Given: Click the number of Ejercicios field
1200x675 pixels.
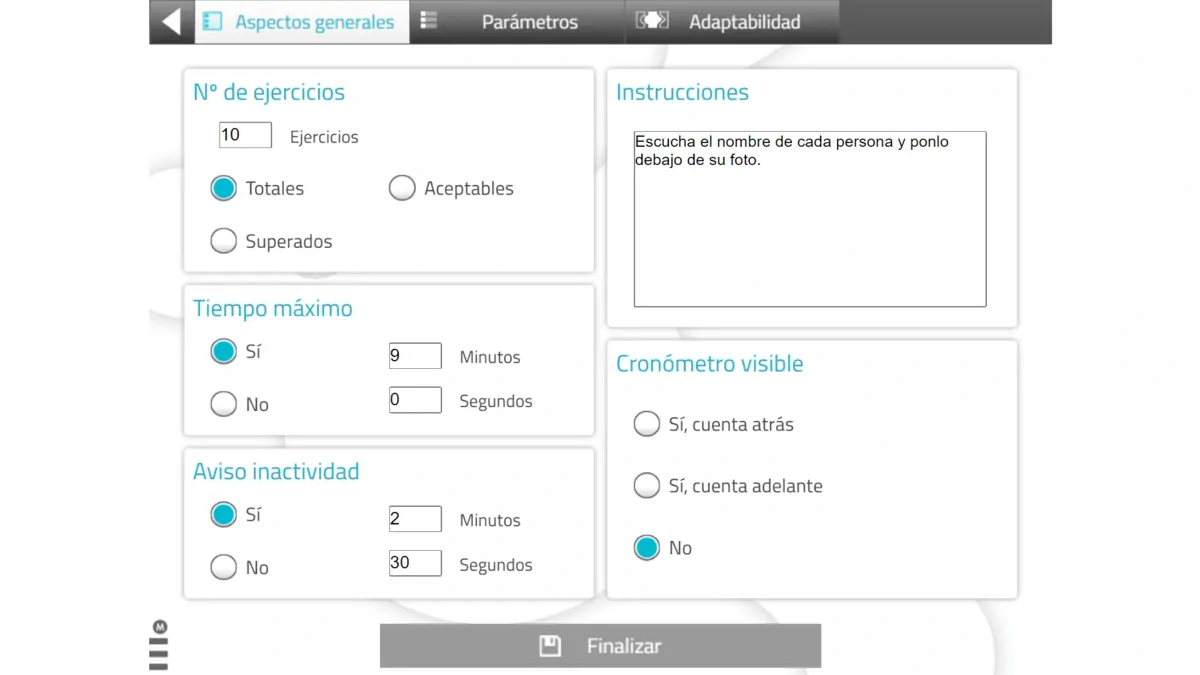Looking at the screenshot, I should pos(245,135).
